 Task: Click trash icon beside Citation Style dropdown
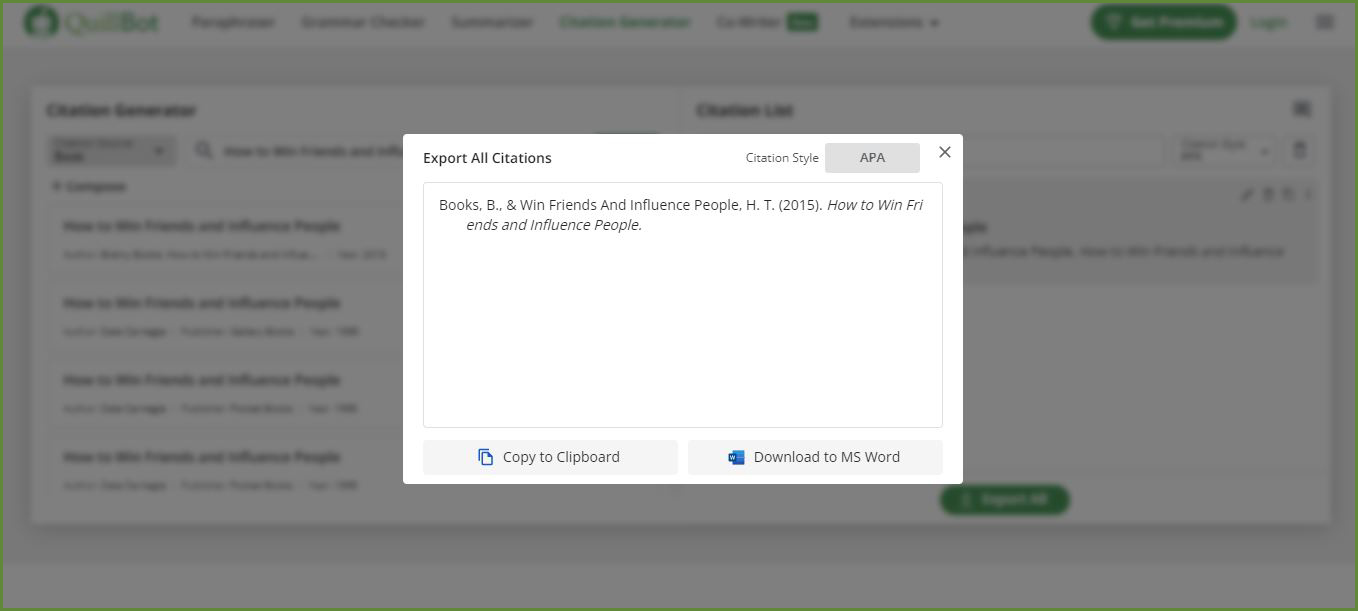pyautogui.click(x=1300, y=151)
